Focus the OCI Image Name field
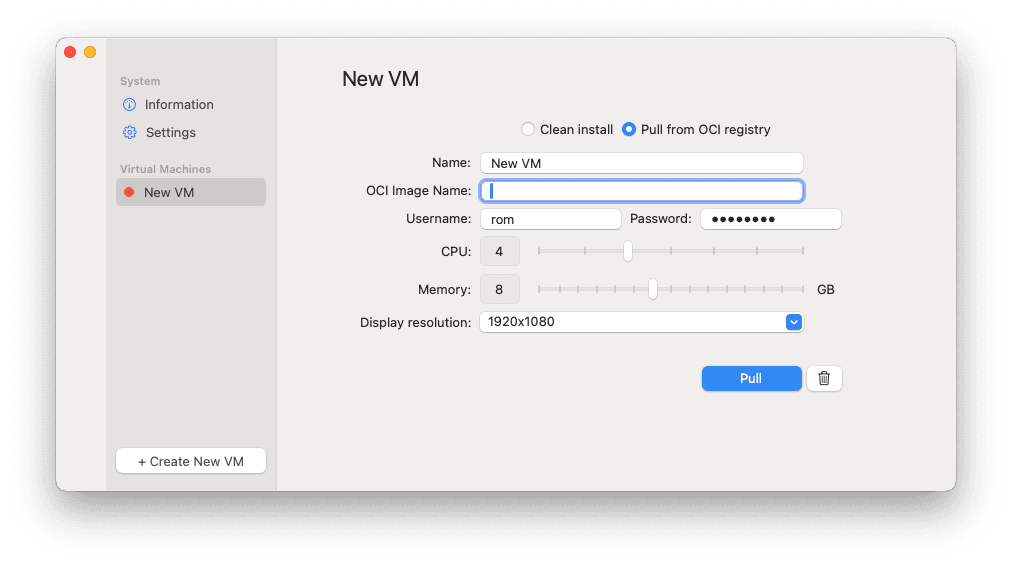The image size is (1012, 565). point(641,191)
